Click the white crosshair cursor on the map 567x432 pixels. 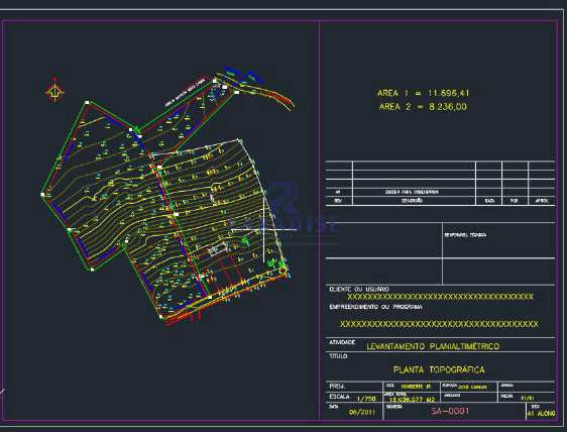[x=264, y=230]
